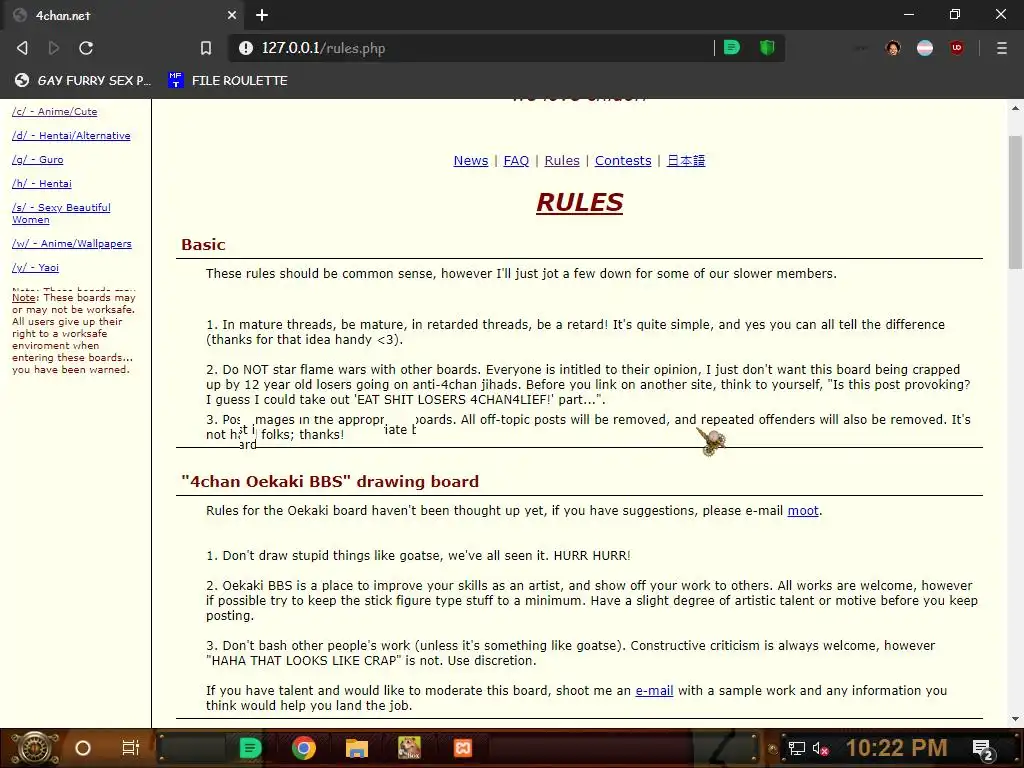Launch Google Chrome from the taskbar

click(304, 748)
